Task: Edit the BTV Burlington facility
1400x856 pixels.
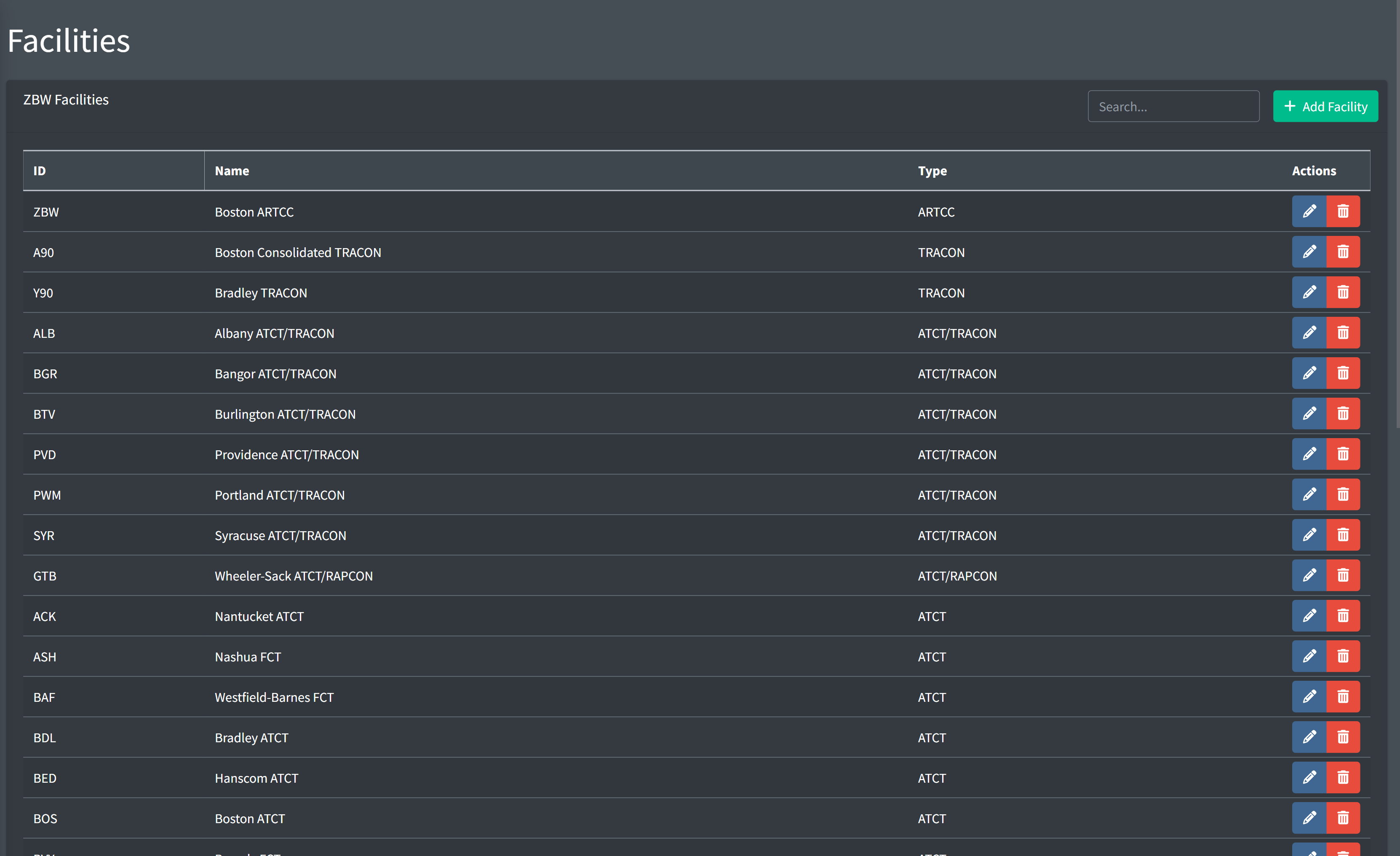Action: [x=1309, y=413]
